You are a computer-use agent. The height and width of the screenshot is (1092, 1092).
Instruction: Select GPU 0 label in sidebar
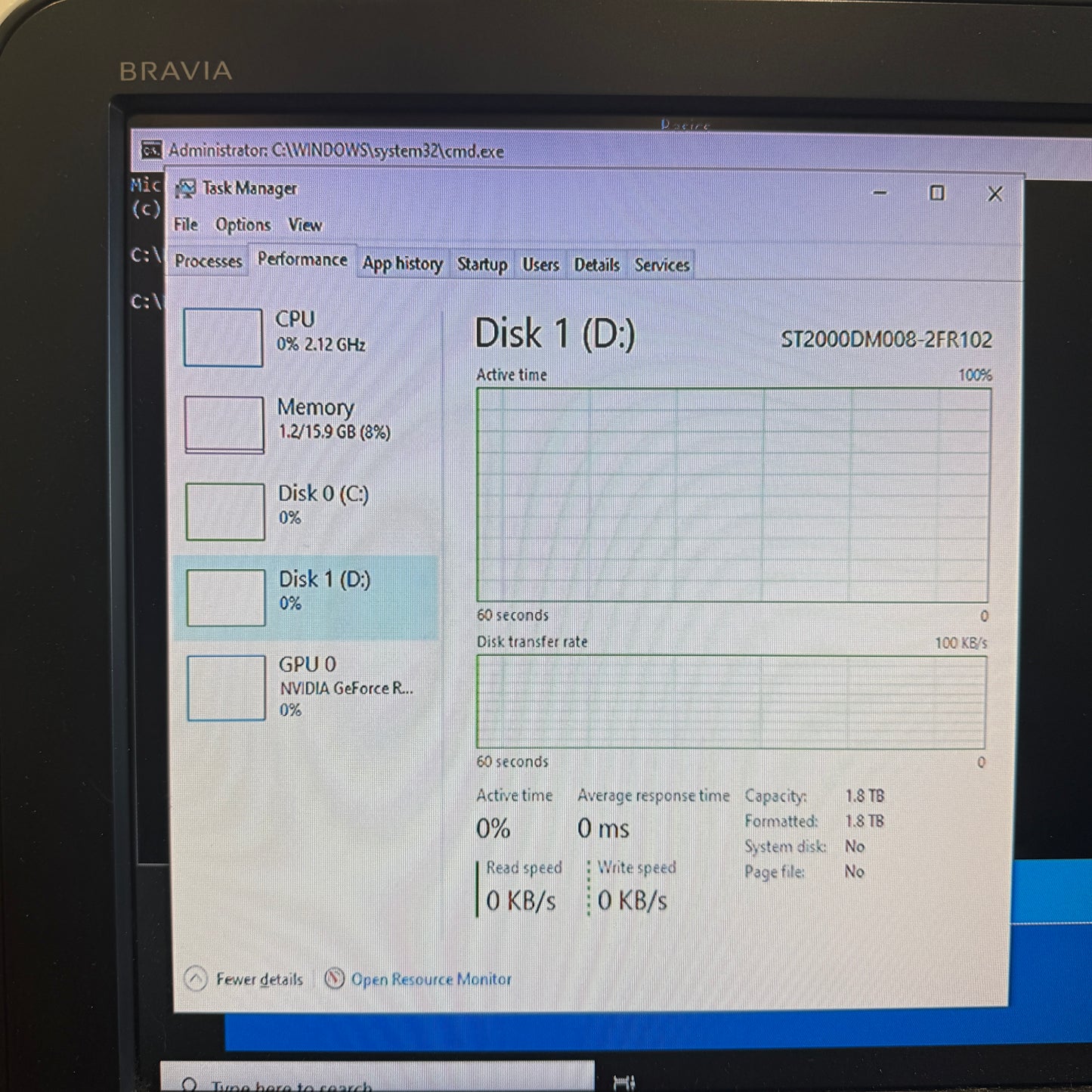click(x=308, y=664)
